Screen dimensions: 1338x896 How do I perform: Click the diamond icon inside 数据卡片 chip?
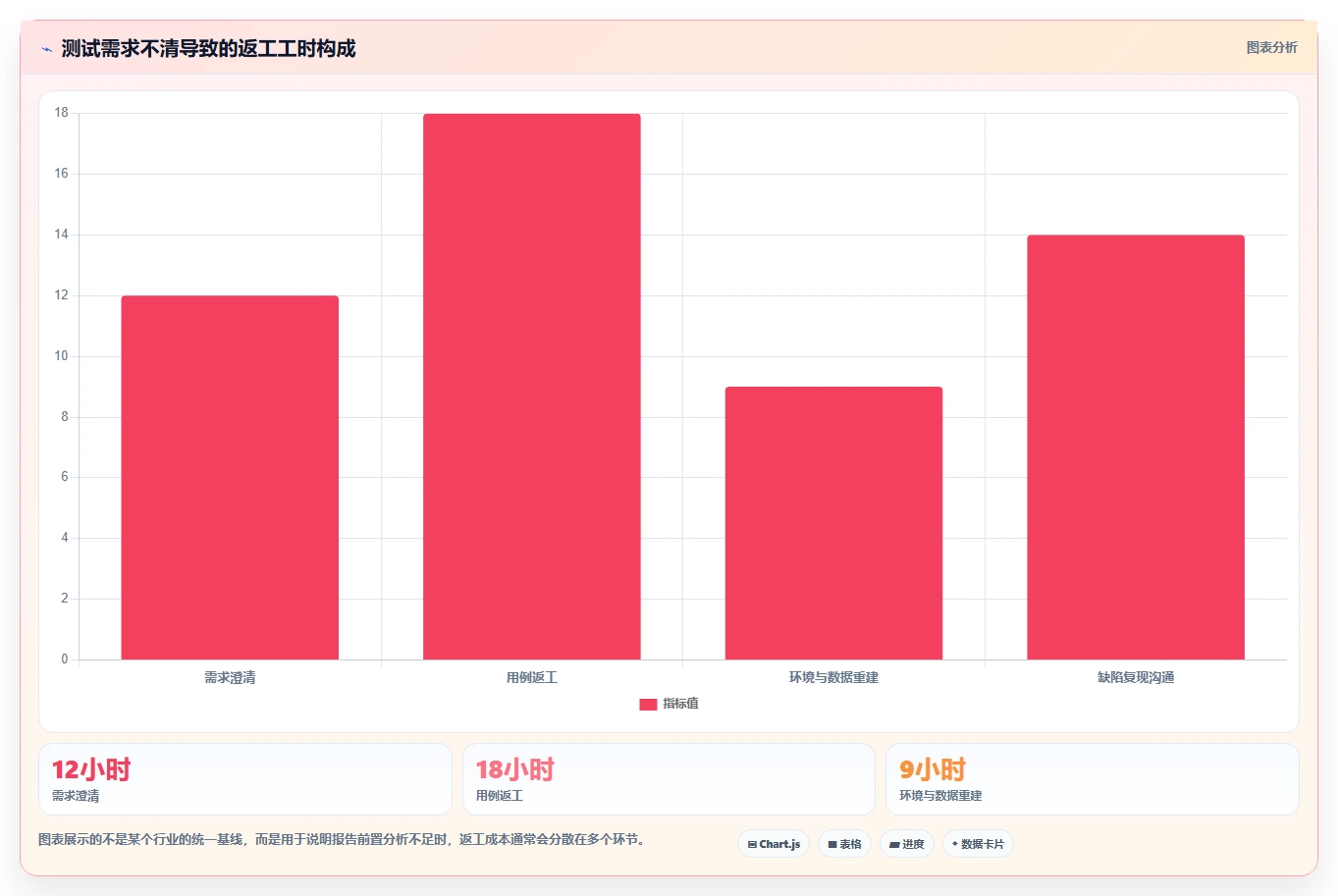pyautogui.click(x=954, y=844)
